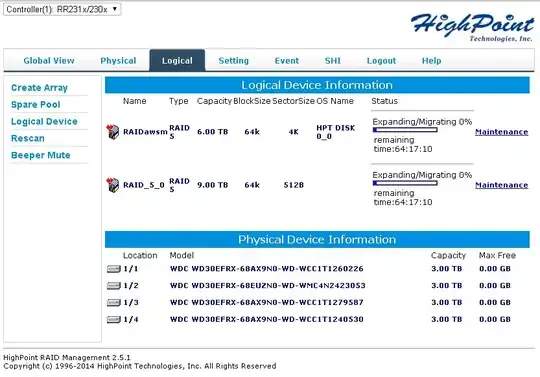Open the Event tab

(x=287, y=61)
